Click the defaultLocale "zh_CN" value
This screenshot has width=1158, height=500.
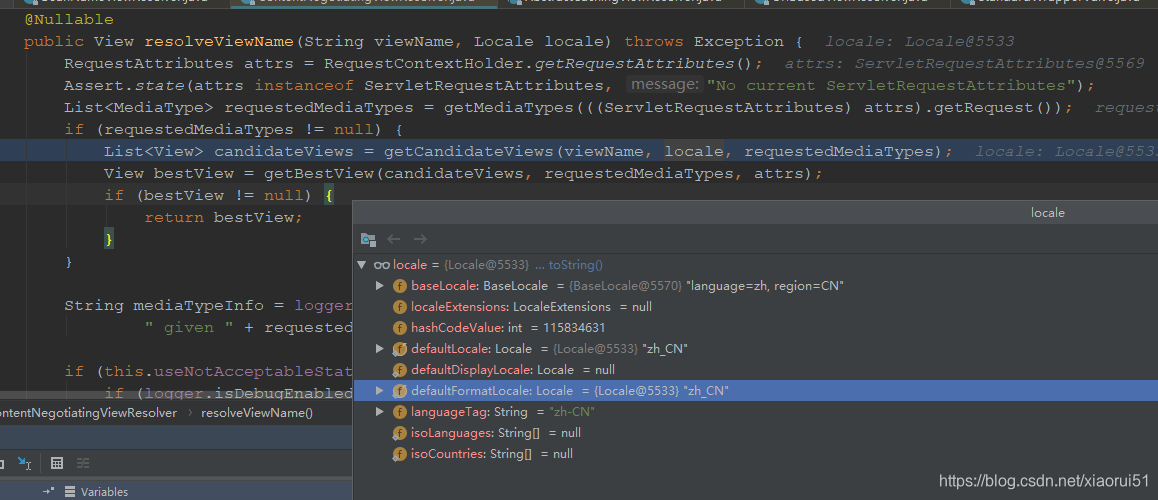665,349
